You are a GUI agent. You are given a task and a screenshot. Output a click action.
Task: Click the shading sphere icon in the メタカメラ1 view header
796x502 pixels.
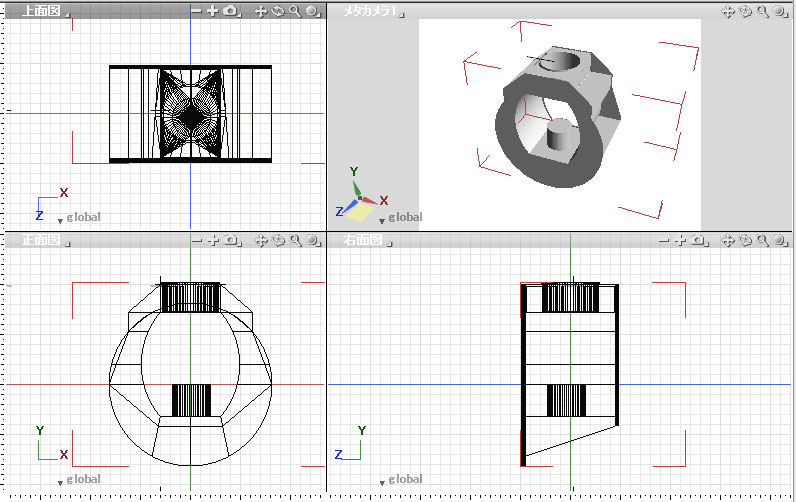pyautogui.click(x=779, y=11)
